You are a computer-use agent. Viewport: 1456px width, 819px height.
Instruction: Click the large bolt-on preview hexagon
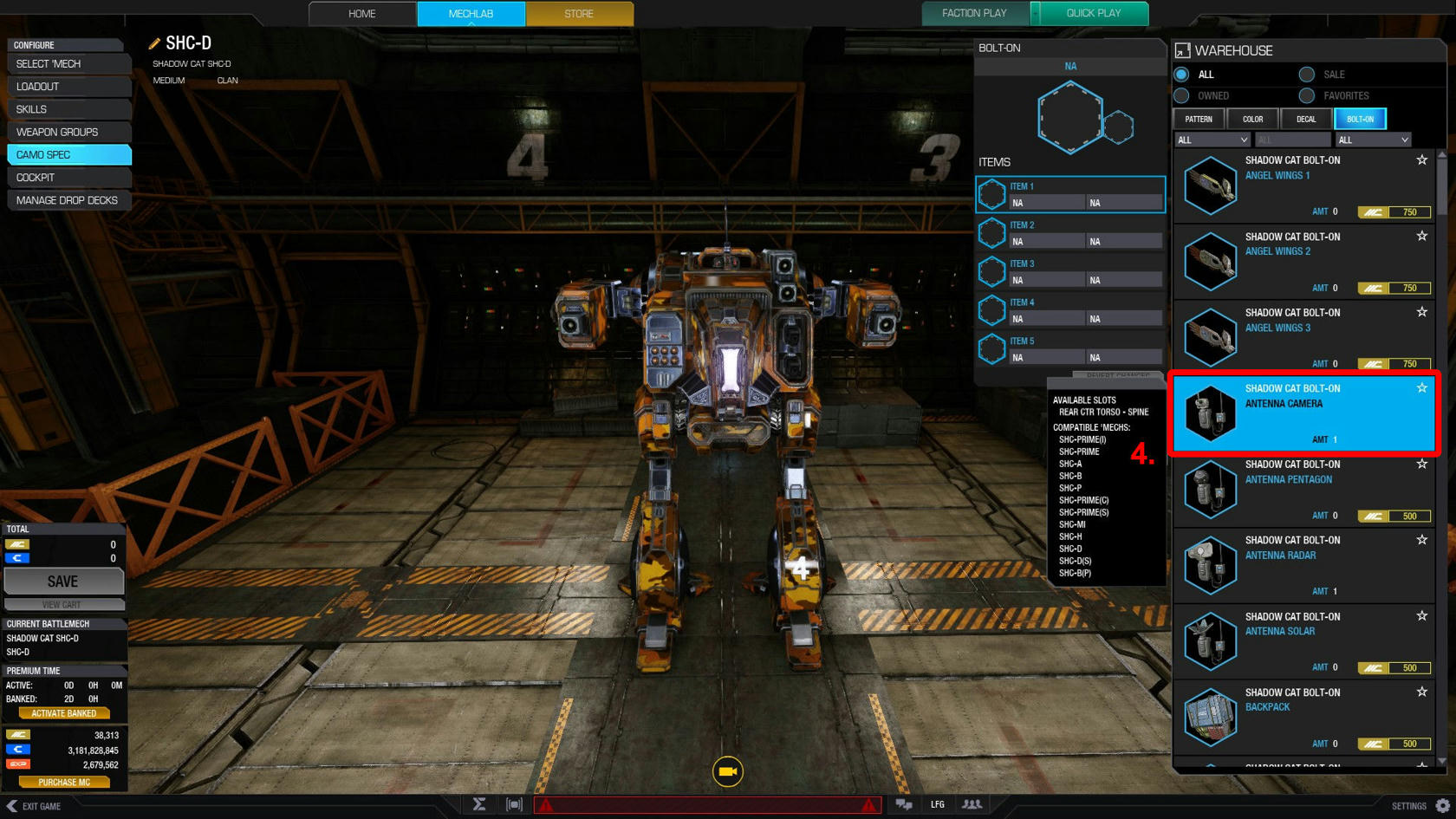tap(1070, 118)
